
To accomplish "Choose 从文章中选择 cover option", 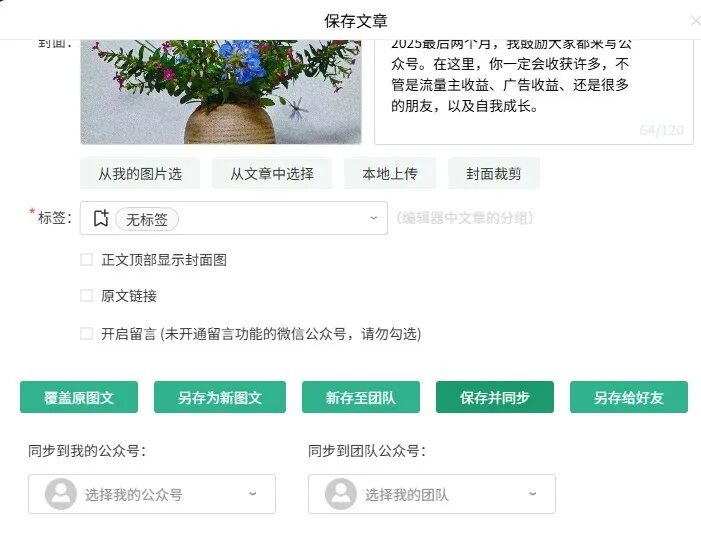I will (x=272, y=173).
